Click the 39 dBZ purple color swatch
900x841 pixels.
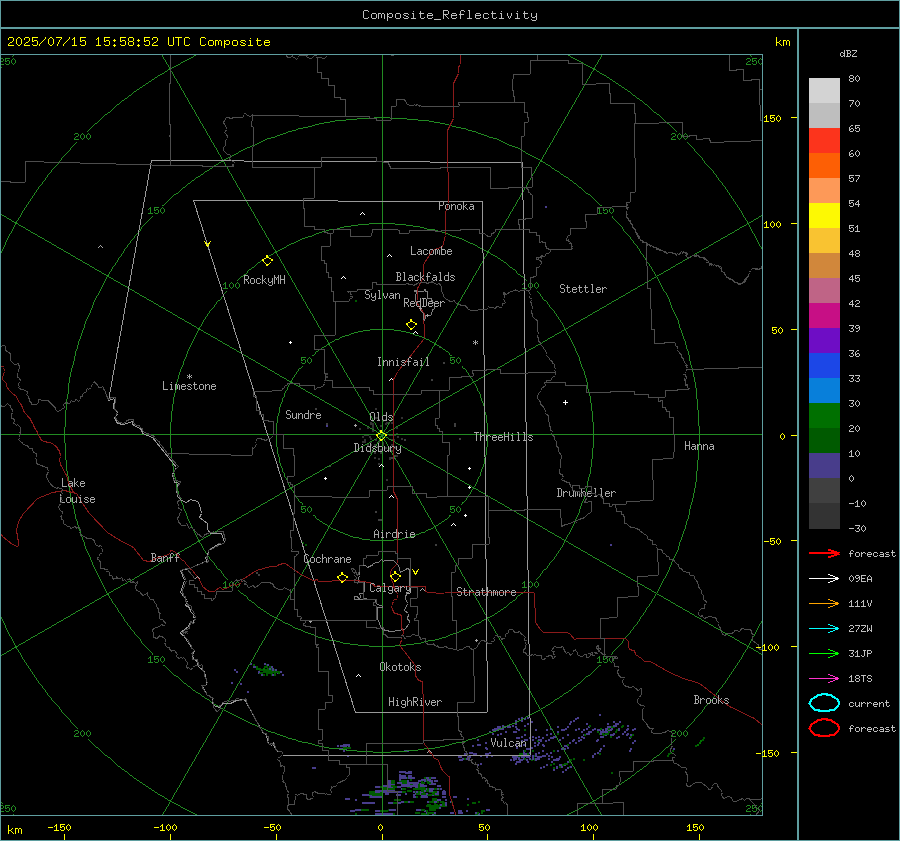824,340
